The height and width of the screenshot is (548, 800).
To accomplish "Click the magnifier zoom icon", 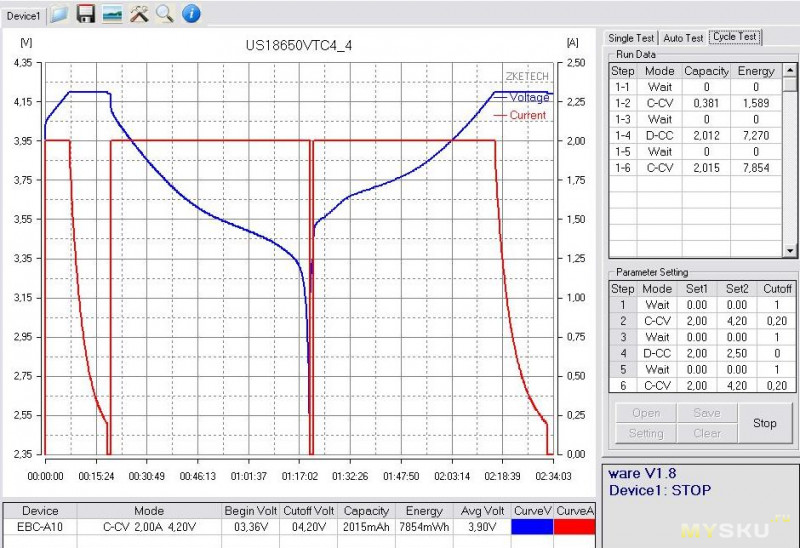I will click(x=164, y=13).
